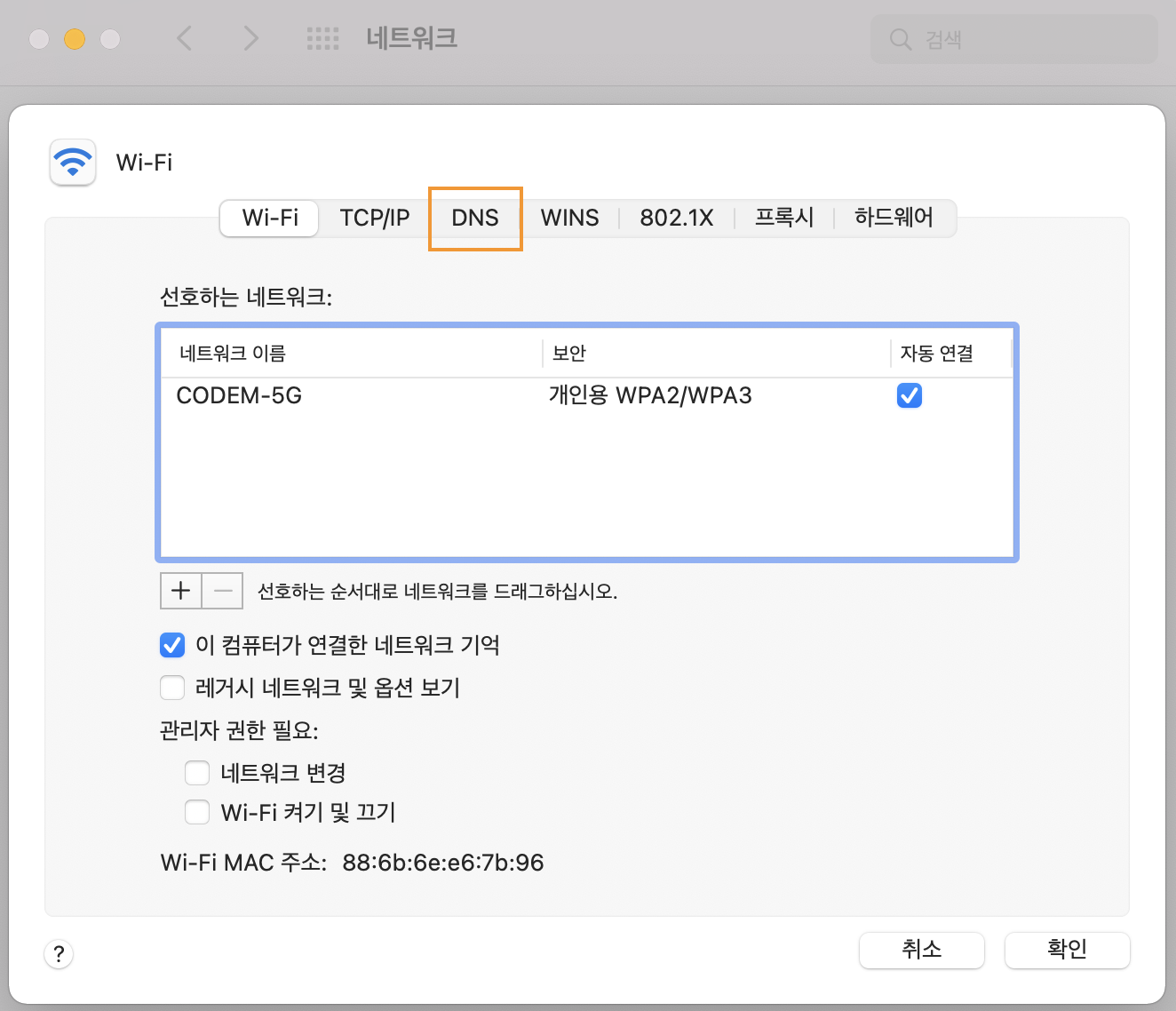The width and height of the screenshot is (1176, 1011).
Task: Open the 프록시 tab
Action: pos(784,218)
